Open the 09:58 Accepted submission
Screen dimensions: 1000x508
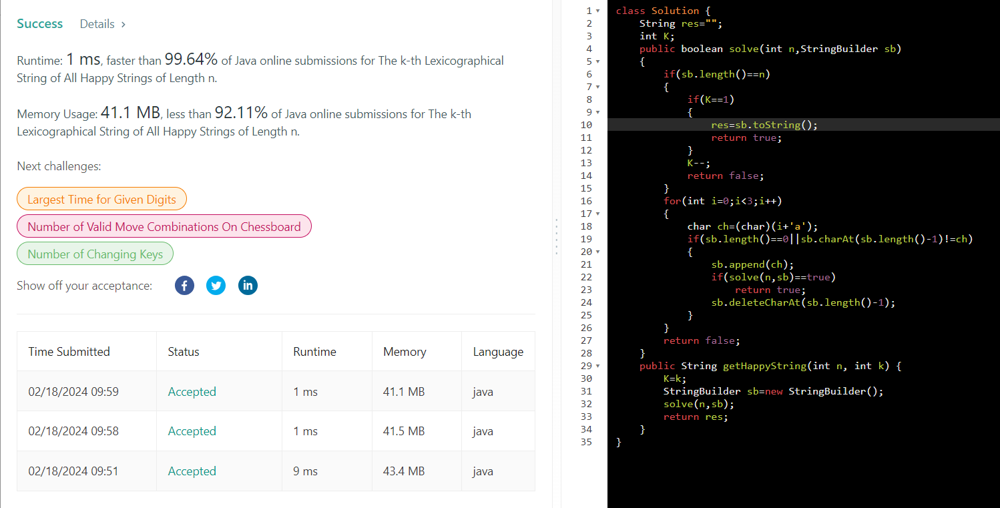[192, 431]
